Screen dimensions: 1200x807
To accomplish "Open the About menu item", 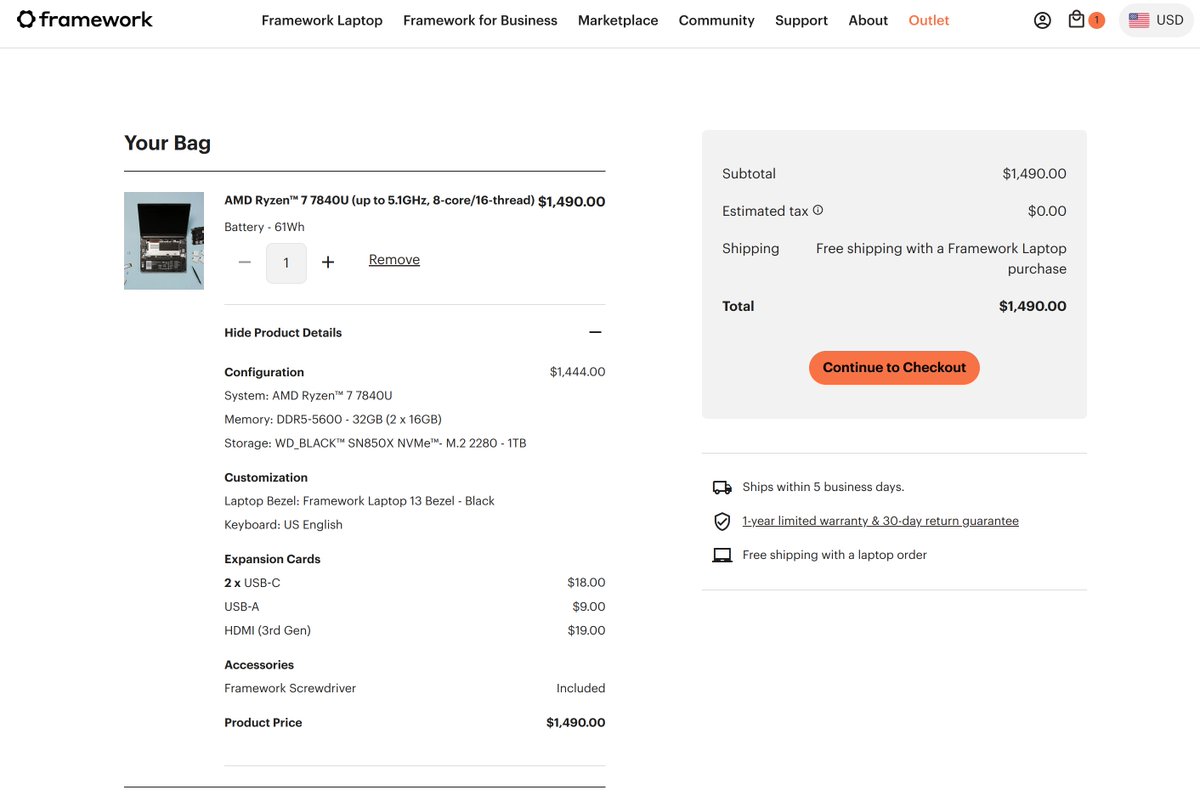I will pos(868,20).
